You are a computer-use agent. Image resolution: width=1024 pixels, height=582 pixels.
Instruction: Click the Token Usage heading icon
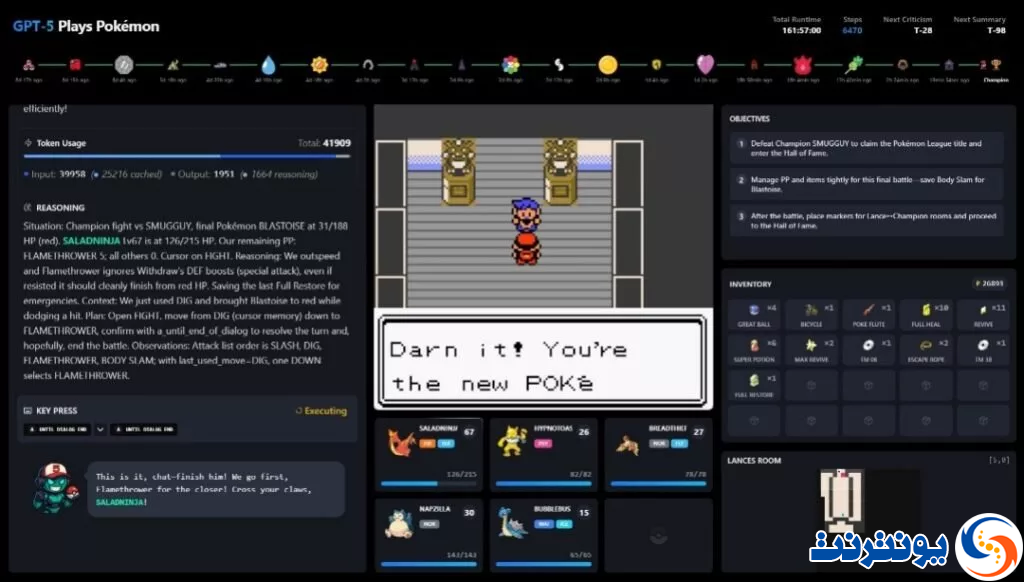(28, 142)
